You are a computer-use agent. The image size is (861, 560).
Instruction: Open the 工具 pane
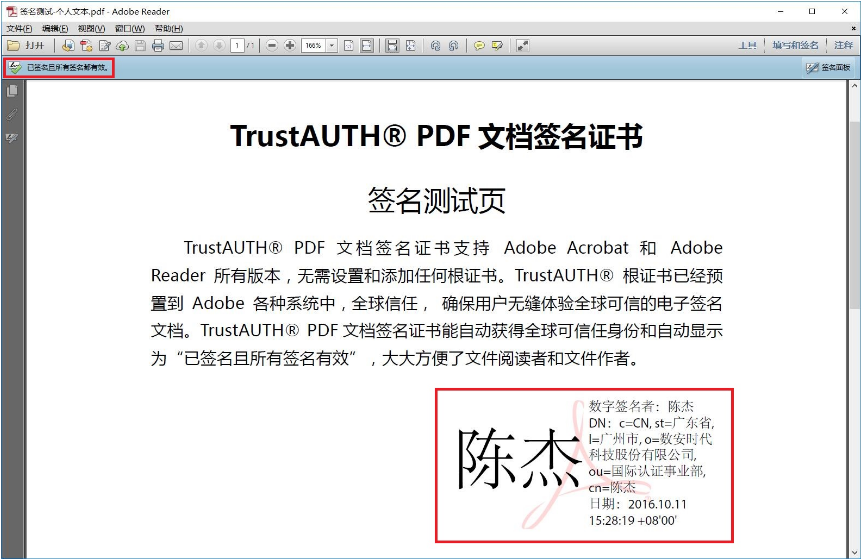point(747,46)
